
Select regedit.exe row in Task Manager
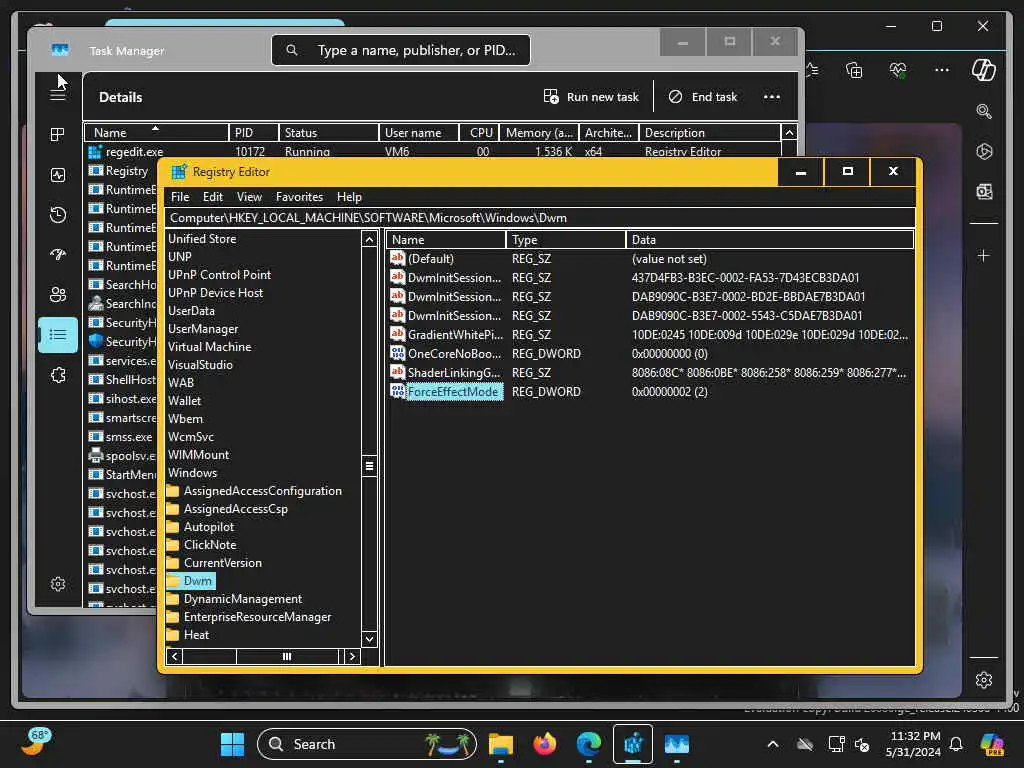(x=432, y=152)
